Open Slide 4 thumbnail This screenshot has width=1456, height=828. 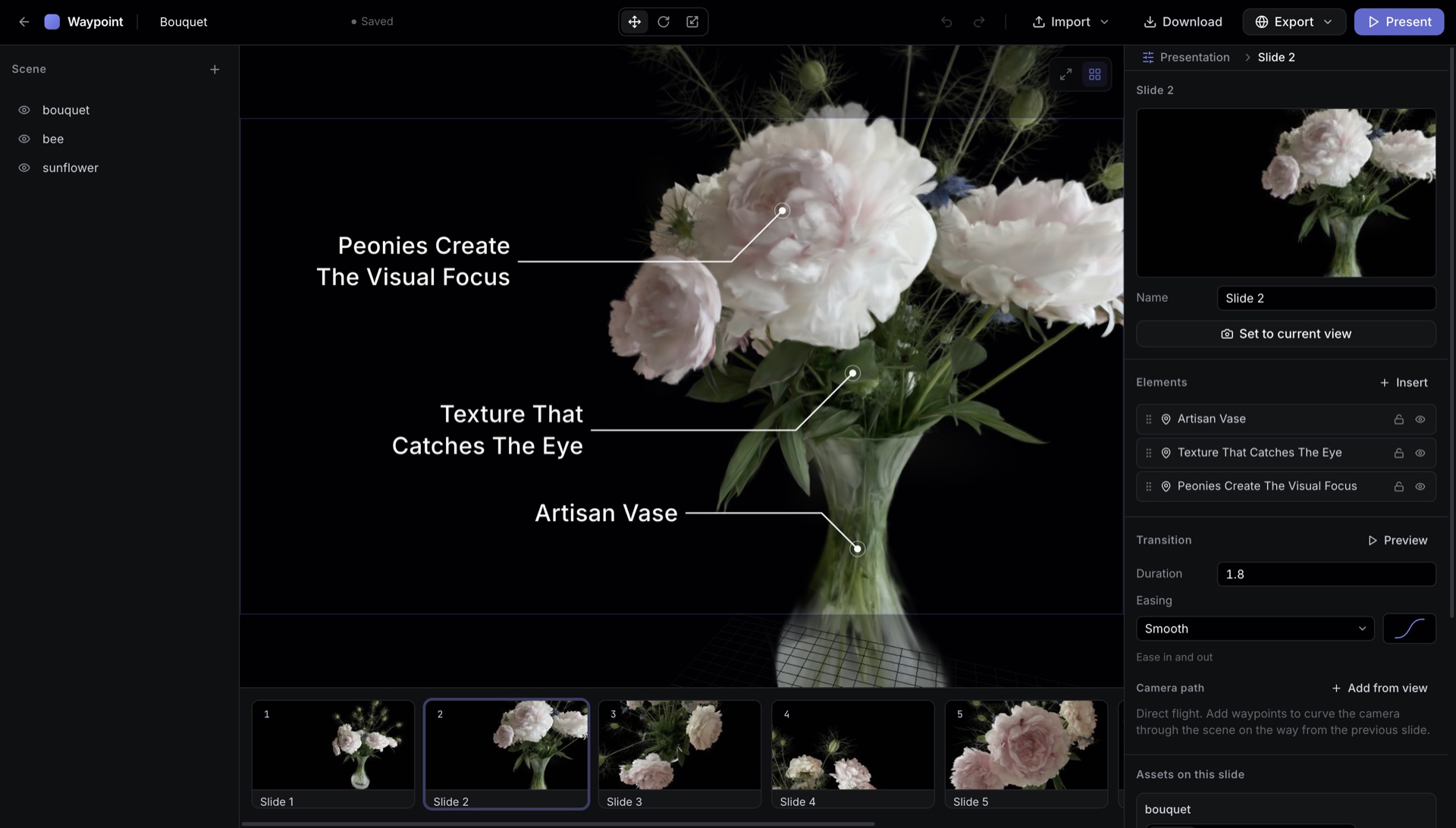point(853,754)
